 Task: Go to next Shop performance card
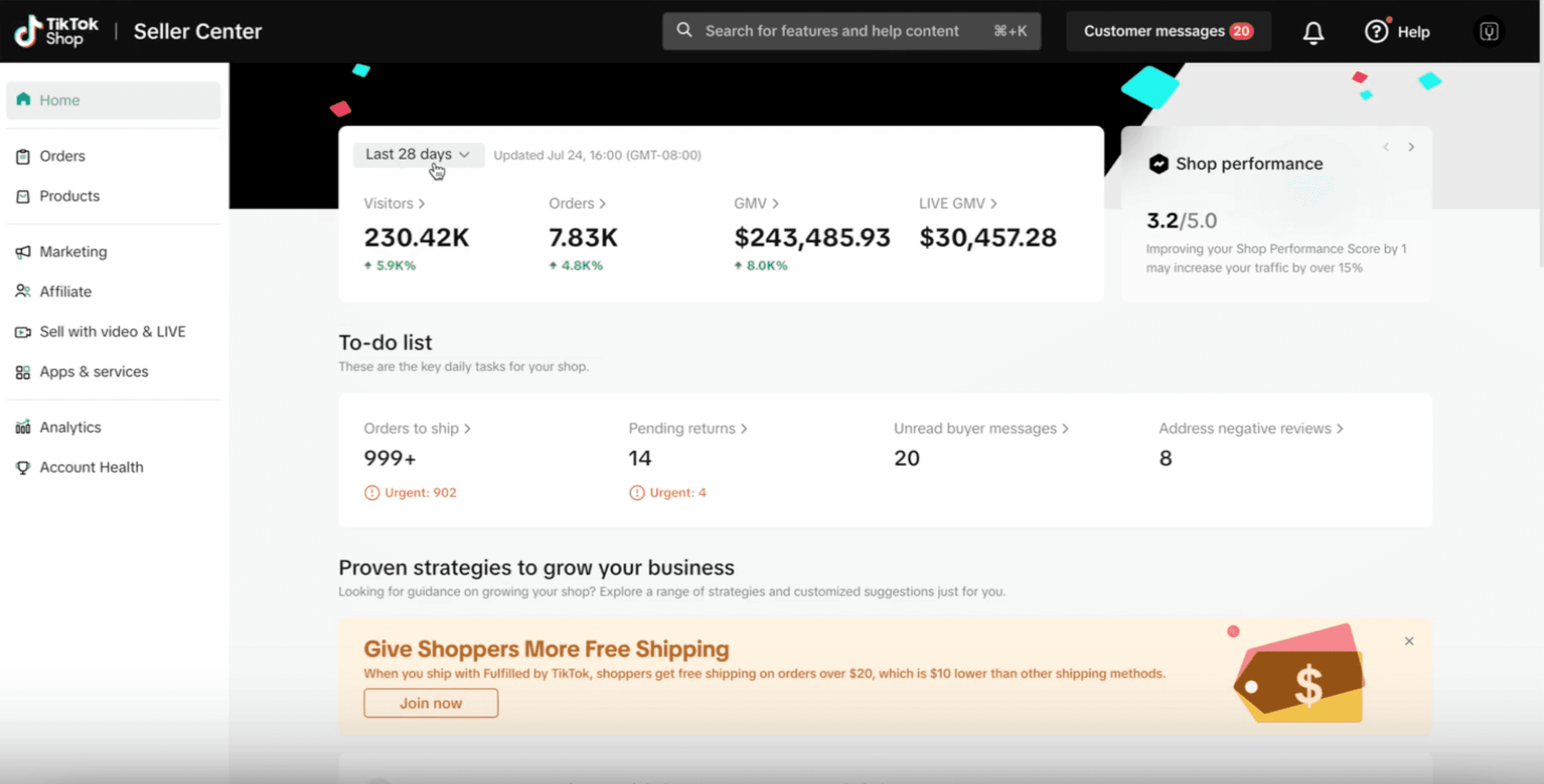point(1411,147)
